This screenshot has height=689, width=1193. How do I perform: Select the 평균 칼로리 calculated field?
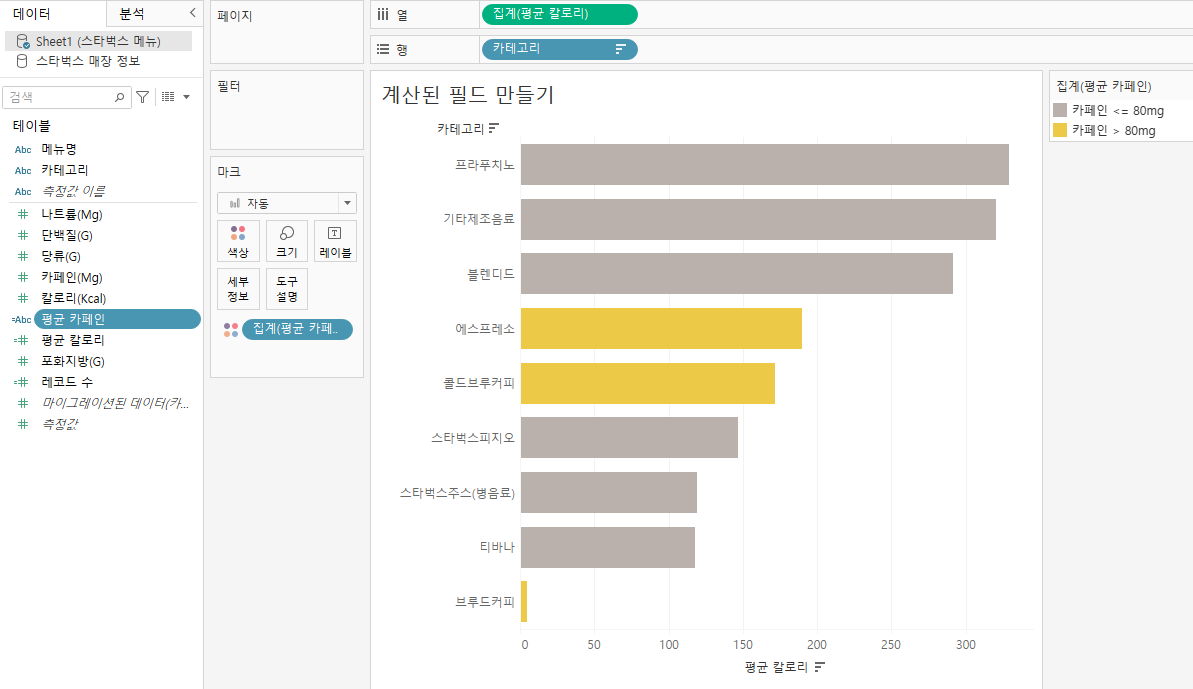[73, 340]
